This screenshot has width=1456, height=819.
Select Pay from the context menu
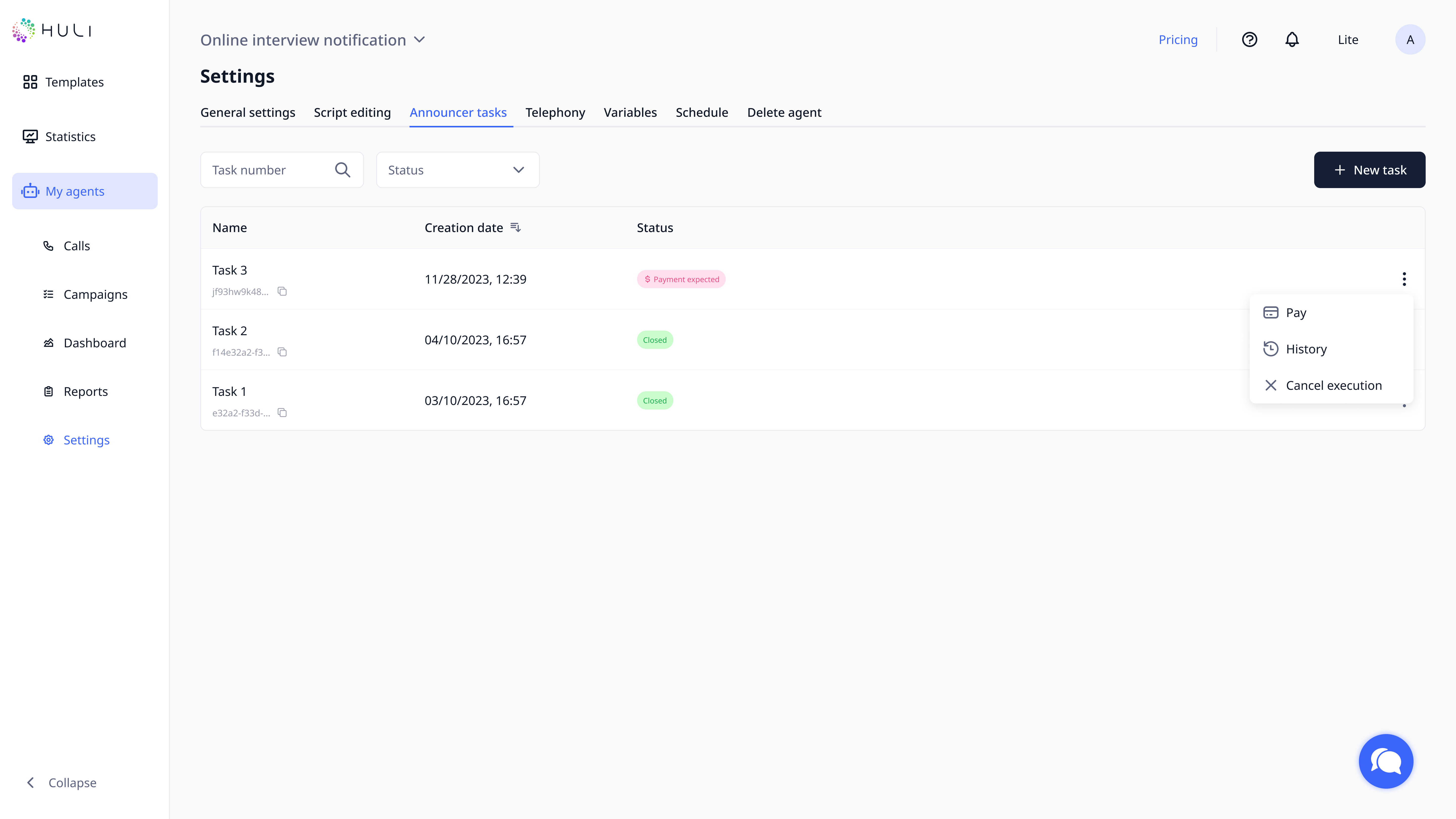tap(1295, 313)
